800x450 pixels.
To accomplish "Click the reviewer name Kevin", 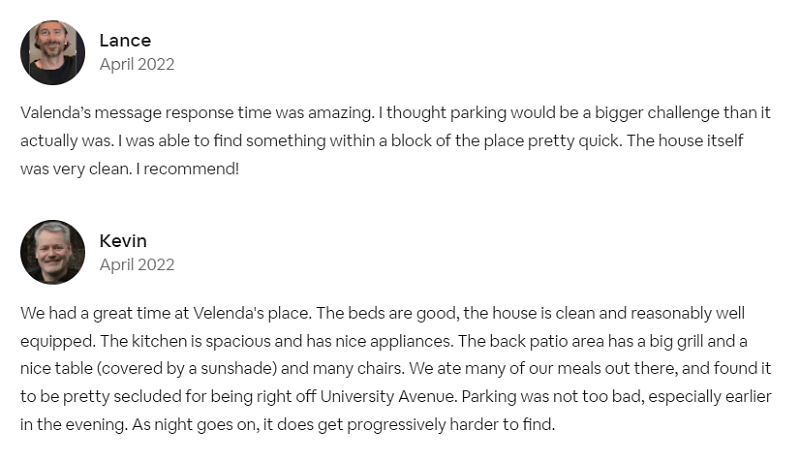I will coord(123,241).
